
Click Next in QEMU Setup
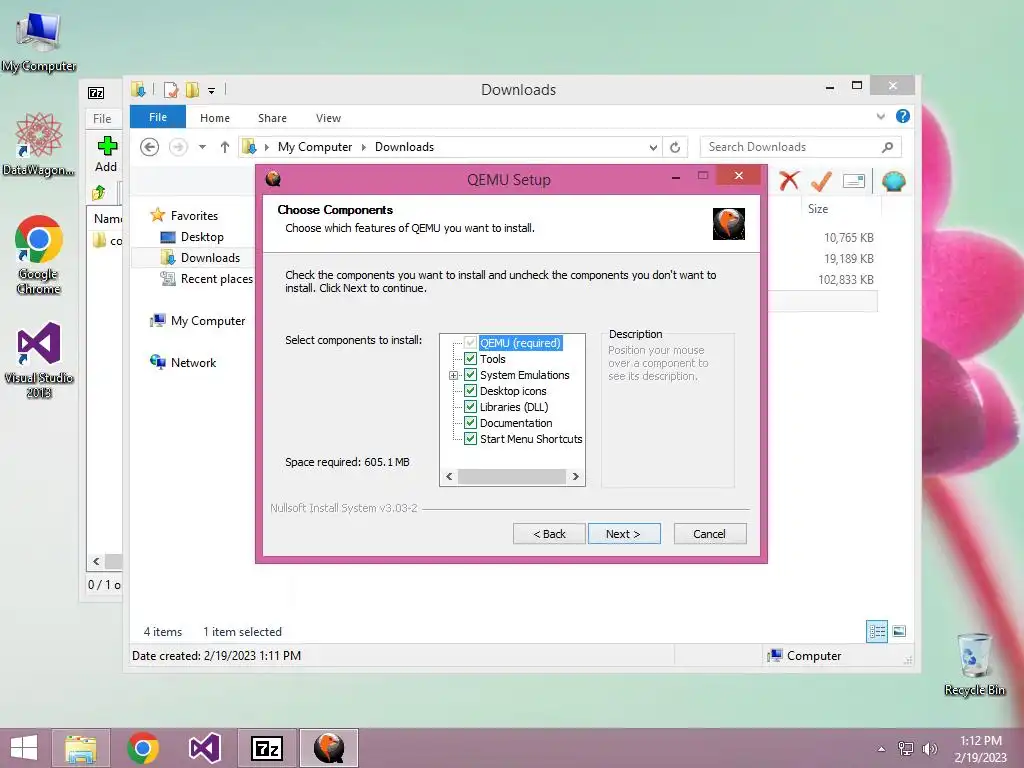click(624, 534)
